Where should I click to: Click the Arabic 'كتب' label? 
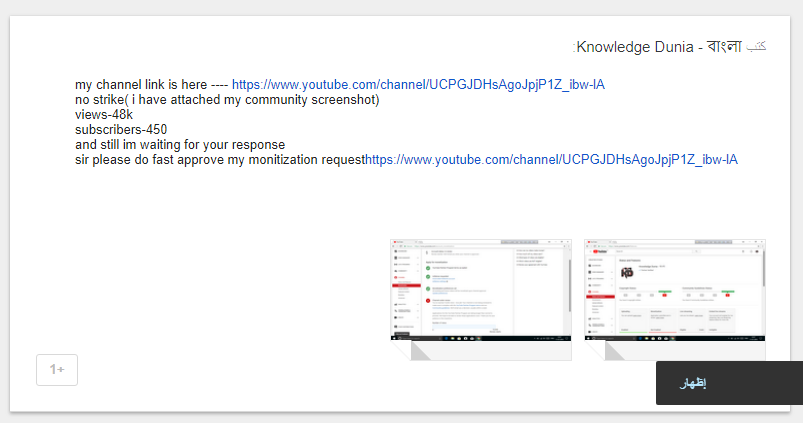click(x=756, y=47)
